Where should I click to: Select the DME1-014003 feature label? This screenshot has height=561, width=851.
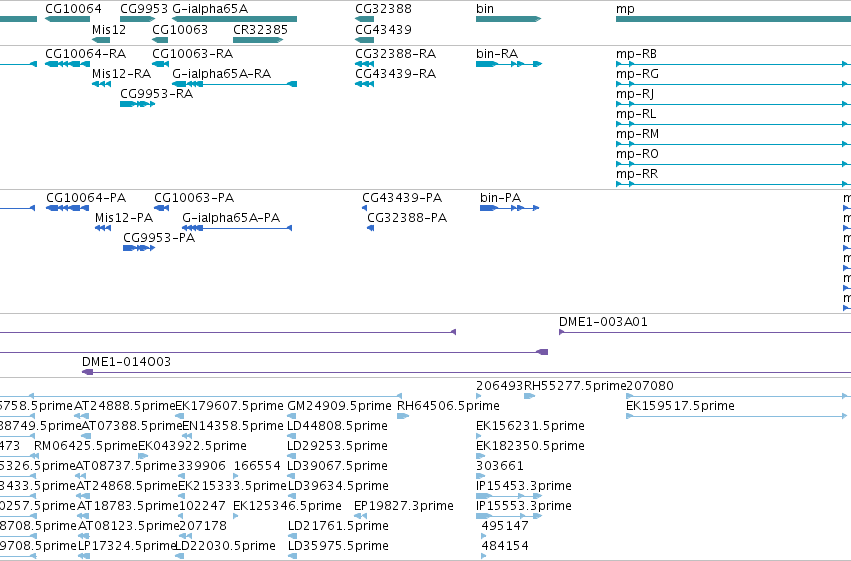click(x=126, y=361)
